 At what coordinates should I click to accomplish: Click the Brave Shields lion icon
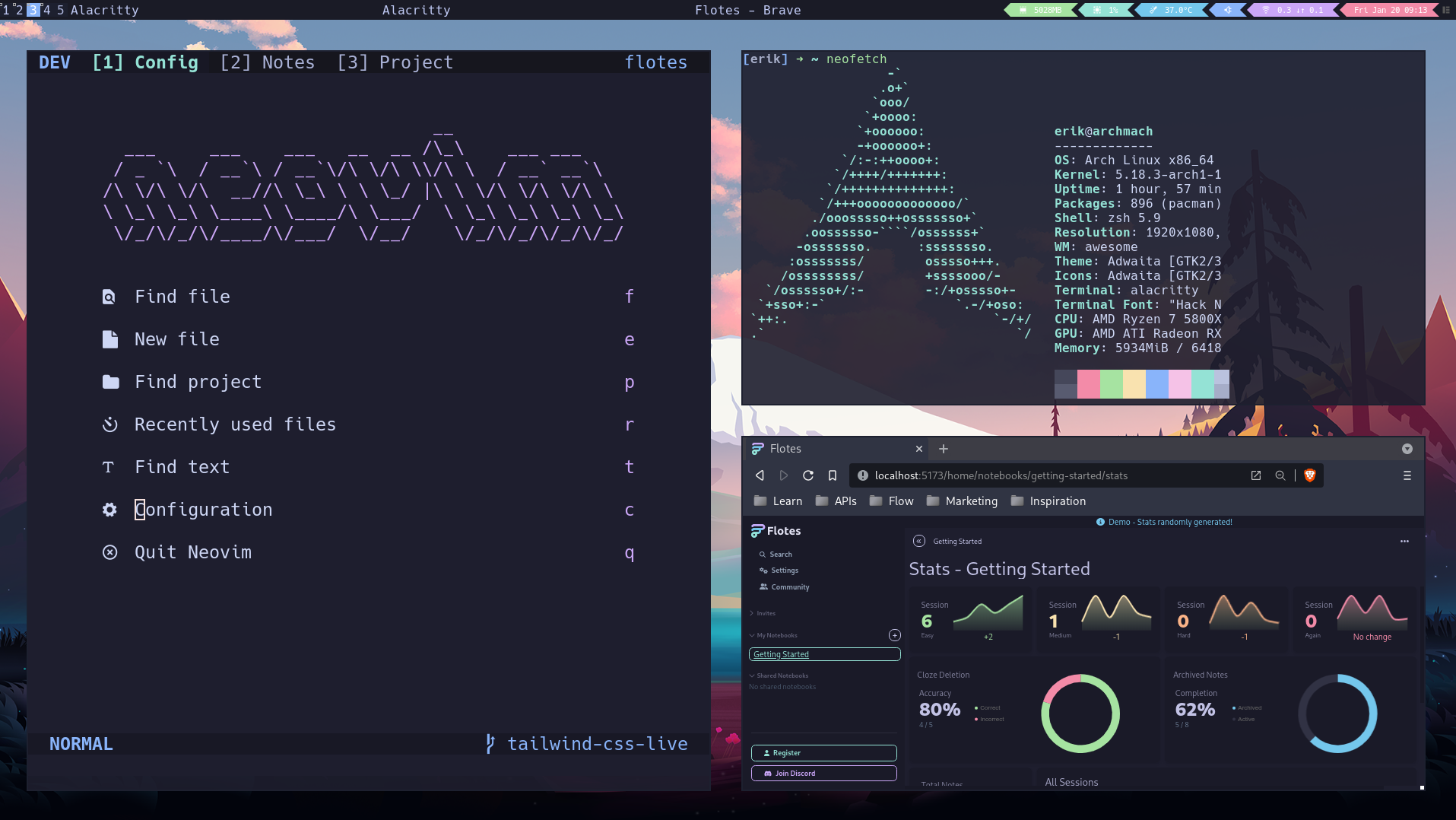point(1308,475)
